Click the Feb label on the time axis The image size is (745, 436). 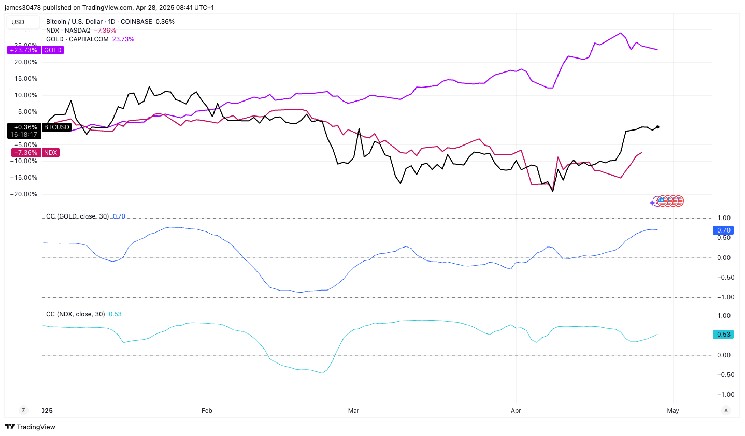tap(207, 410)
